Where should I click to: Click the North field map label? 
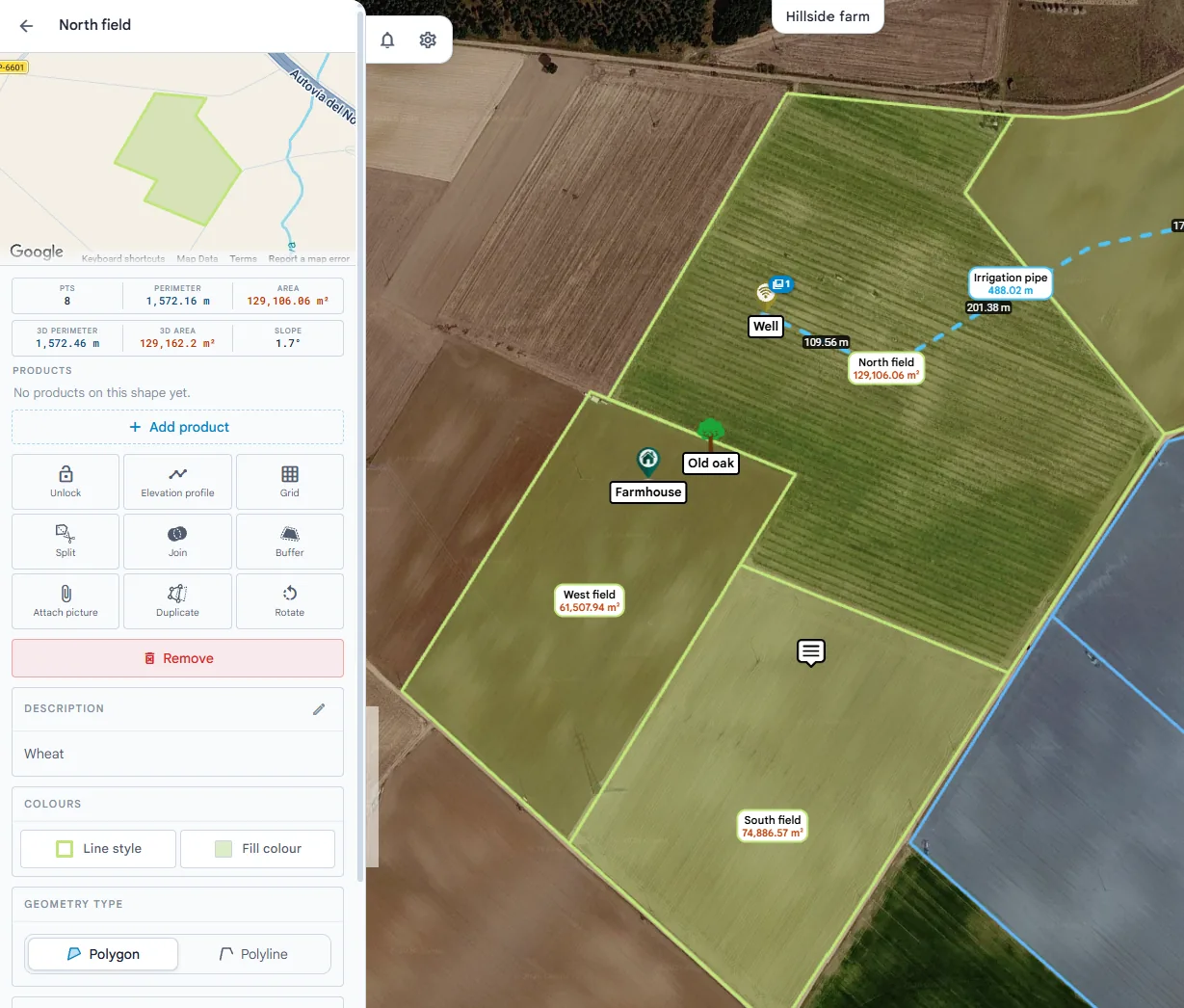(x=886, y=369)
